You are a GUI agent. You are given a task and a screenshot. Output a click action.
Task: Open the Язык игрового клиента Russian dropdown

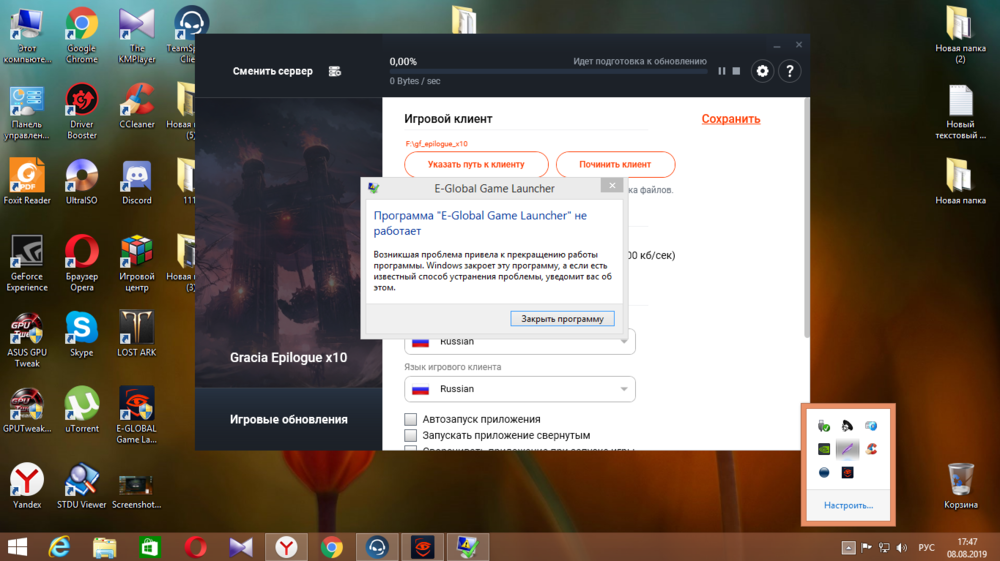(x=520, y=389)
